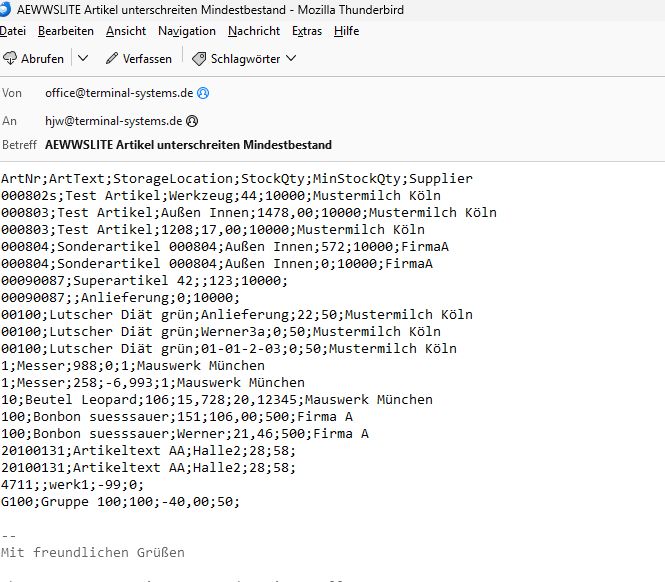Click the Thunderbird logo in title bar

click(7, 8)
